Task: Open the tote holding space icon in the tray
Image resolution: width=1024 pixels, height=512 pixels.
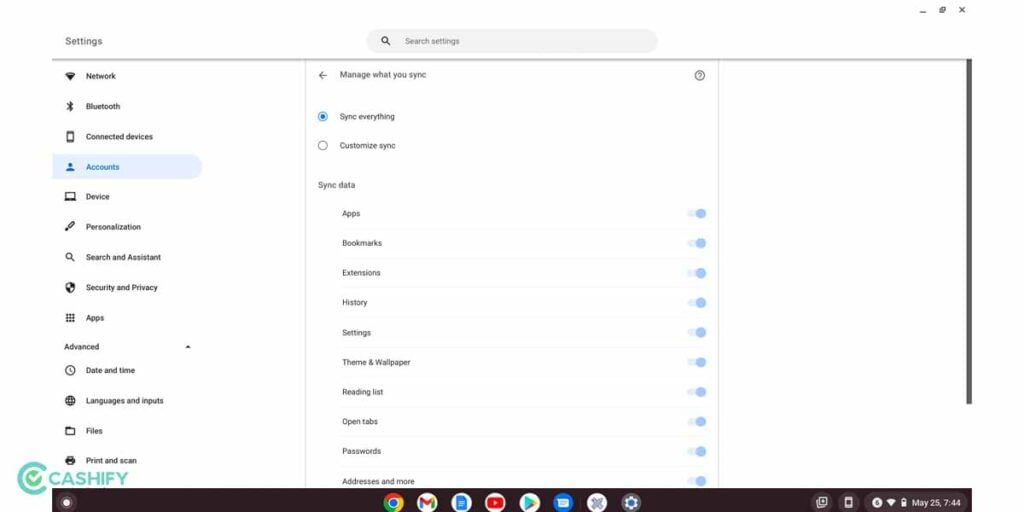Action: [x=822, y=502]
